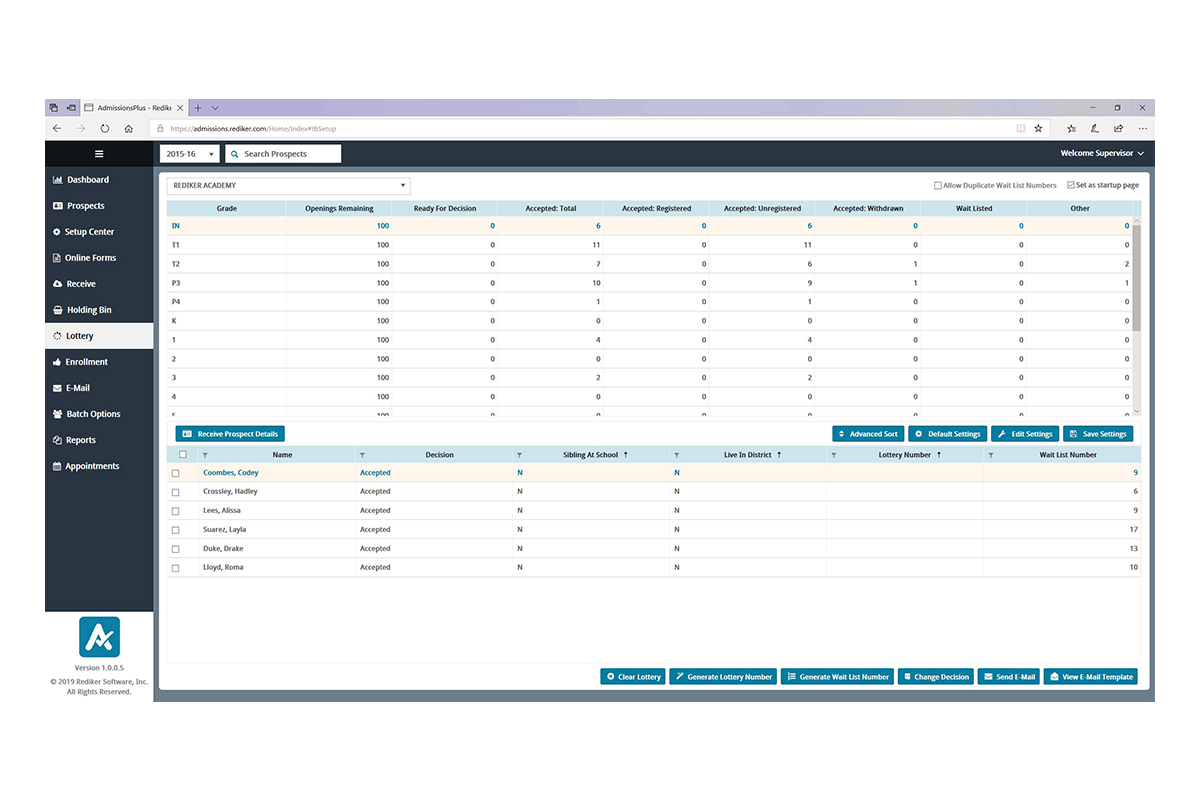Viewport: 1200px width, 800px height.
Task: Click the sort arrow beside Live In District
Action: (779, 455)
